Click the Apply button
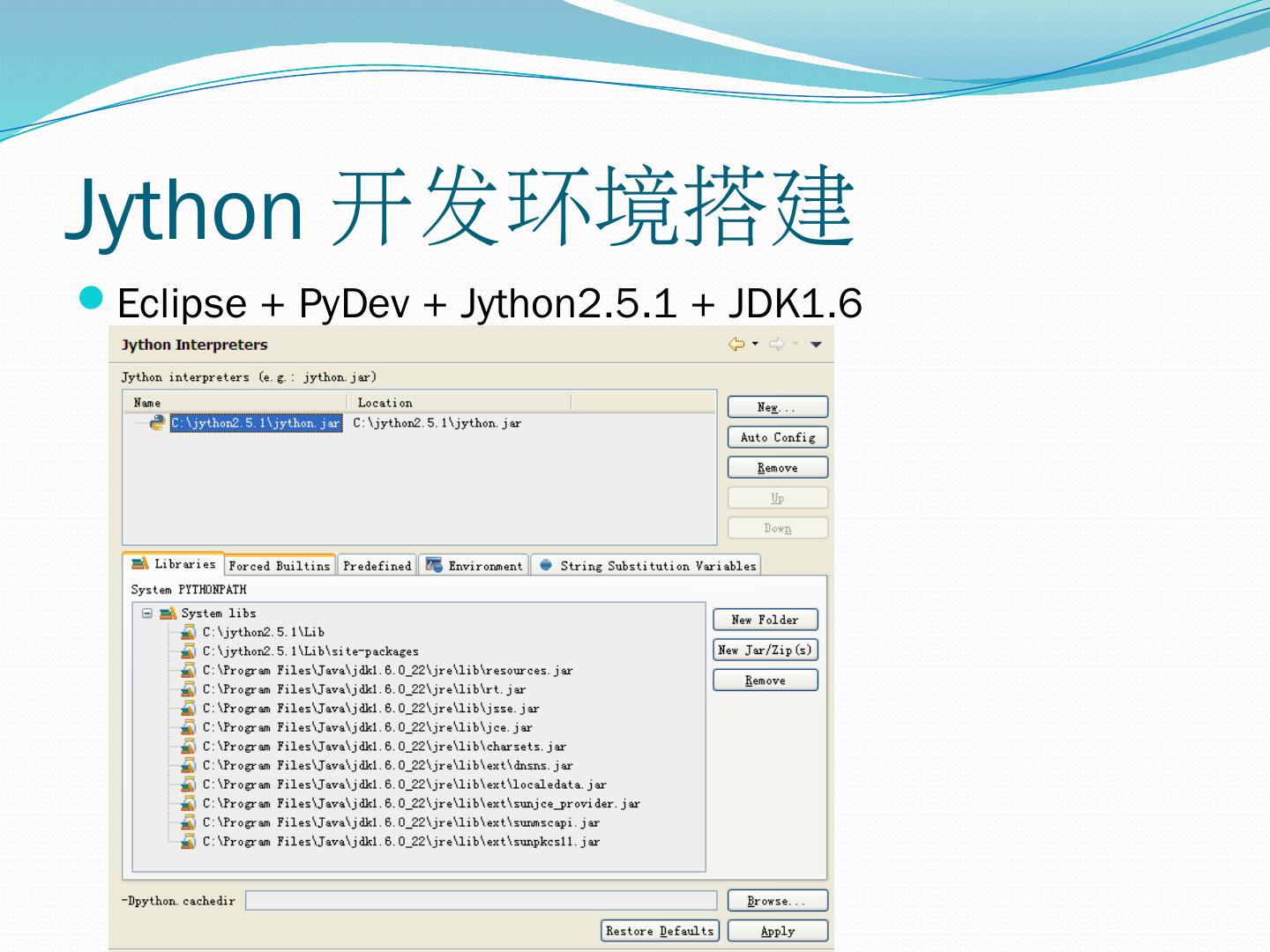The width and height of the screenshot is (1270, 952). click(x=778, y=931)
